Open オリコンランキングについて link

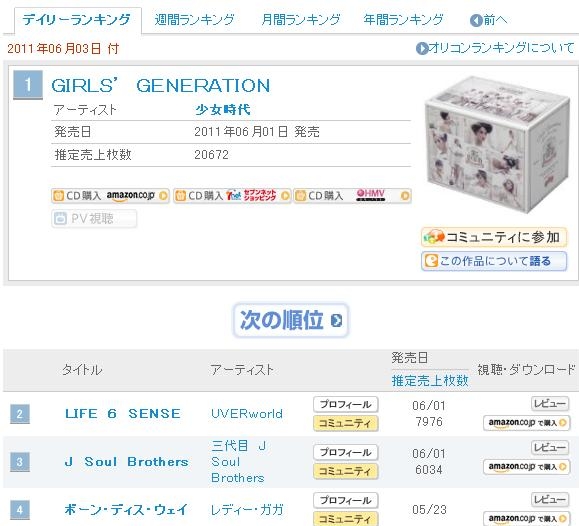495,48
